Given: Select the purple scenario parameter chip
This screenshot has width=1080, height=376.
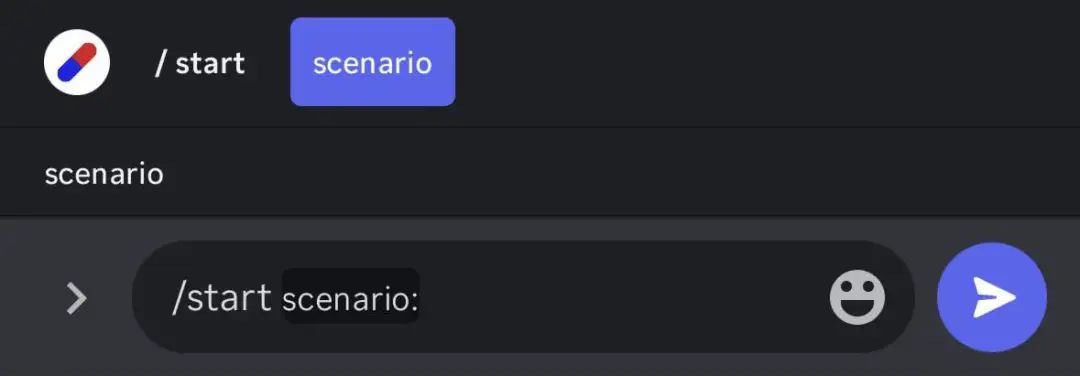Looking at the screenshot, I should [x=373, y=62].
